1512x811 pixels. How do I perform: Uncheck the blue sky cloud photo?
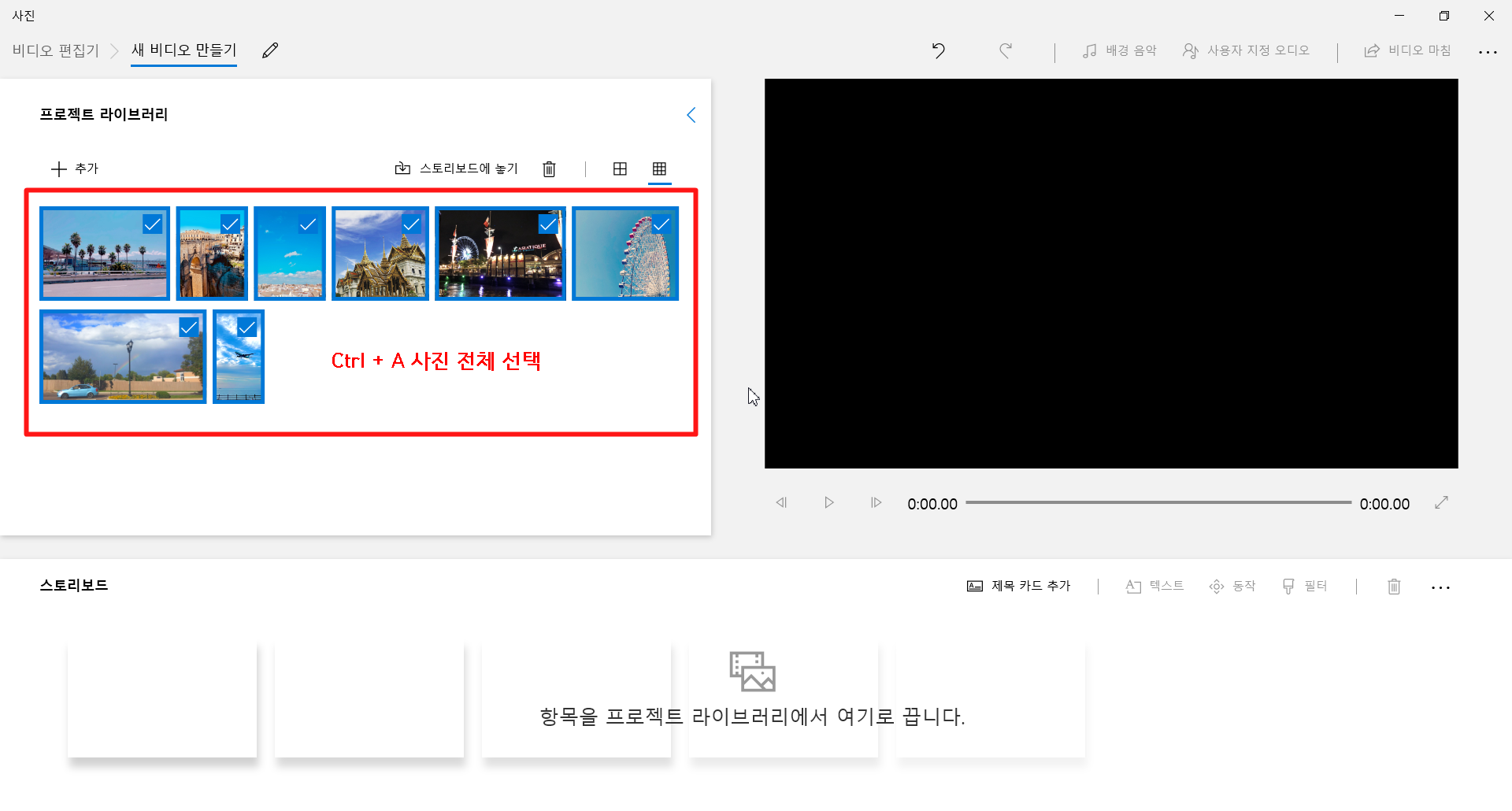(308, 224)
